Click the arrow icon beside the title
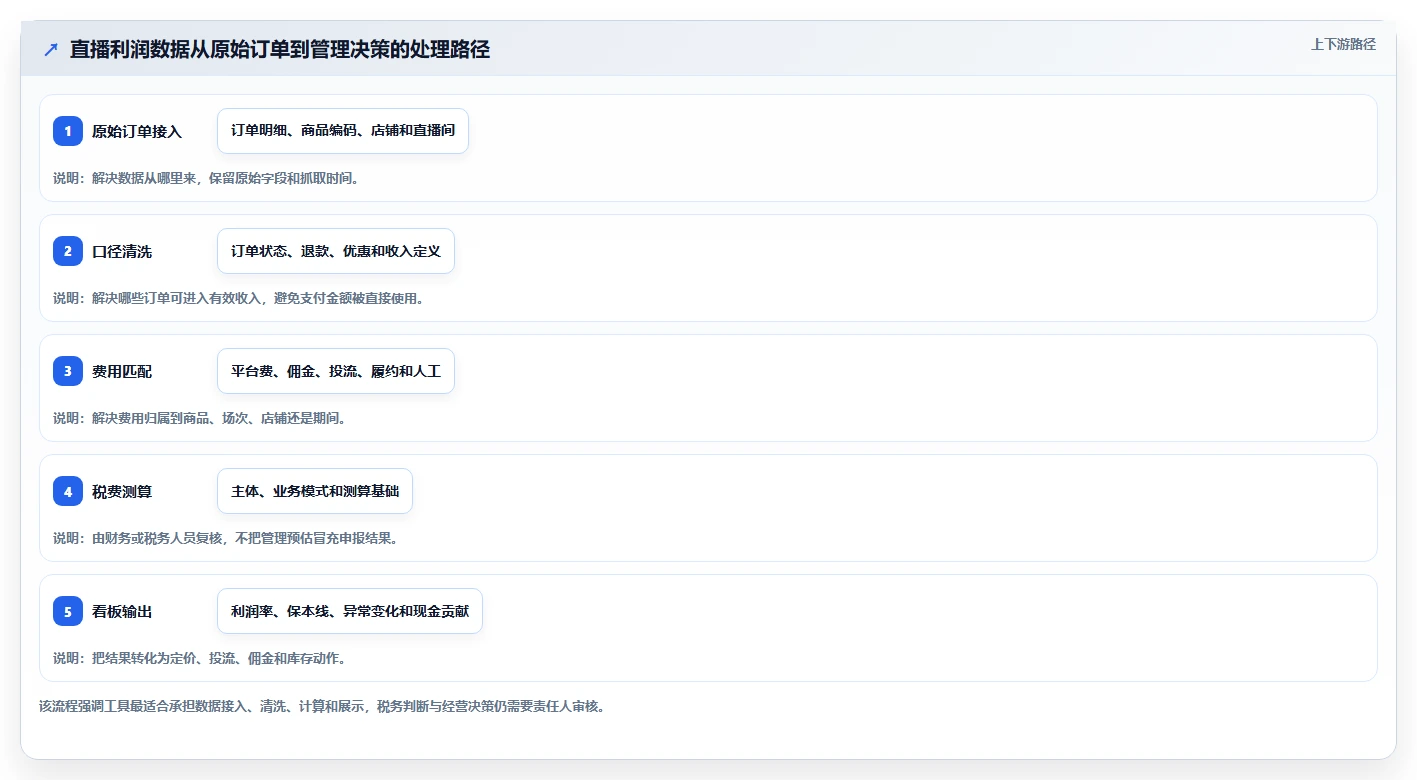This screenshot has width=1417, height=780. (x=51, y=50)
